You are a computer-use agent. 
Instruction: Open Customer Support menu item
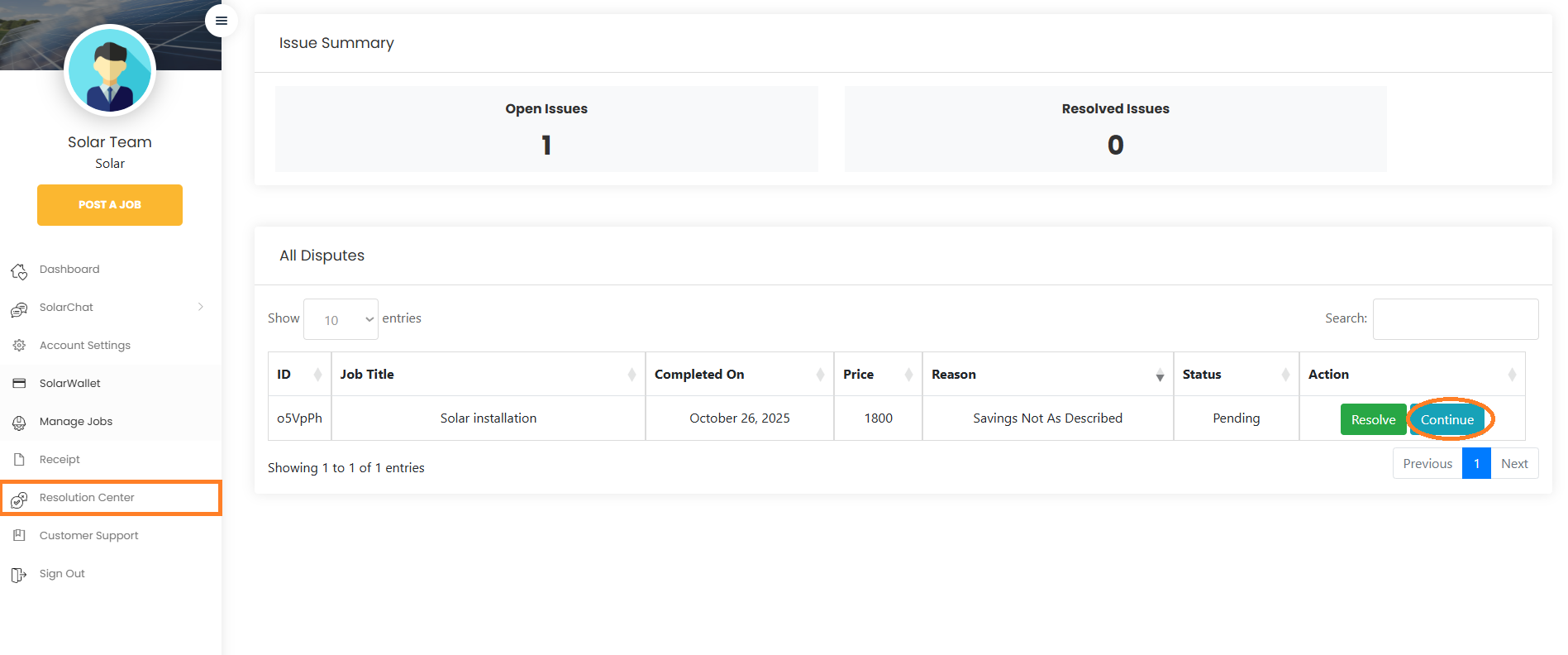88,536
